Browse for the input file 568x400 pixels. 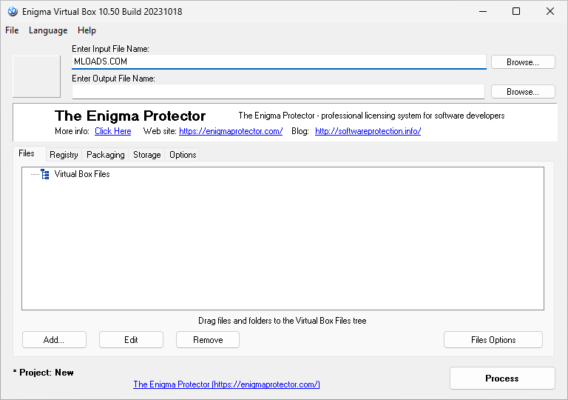click(523, 62)
